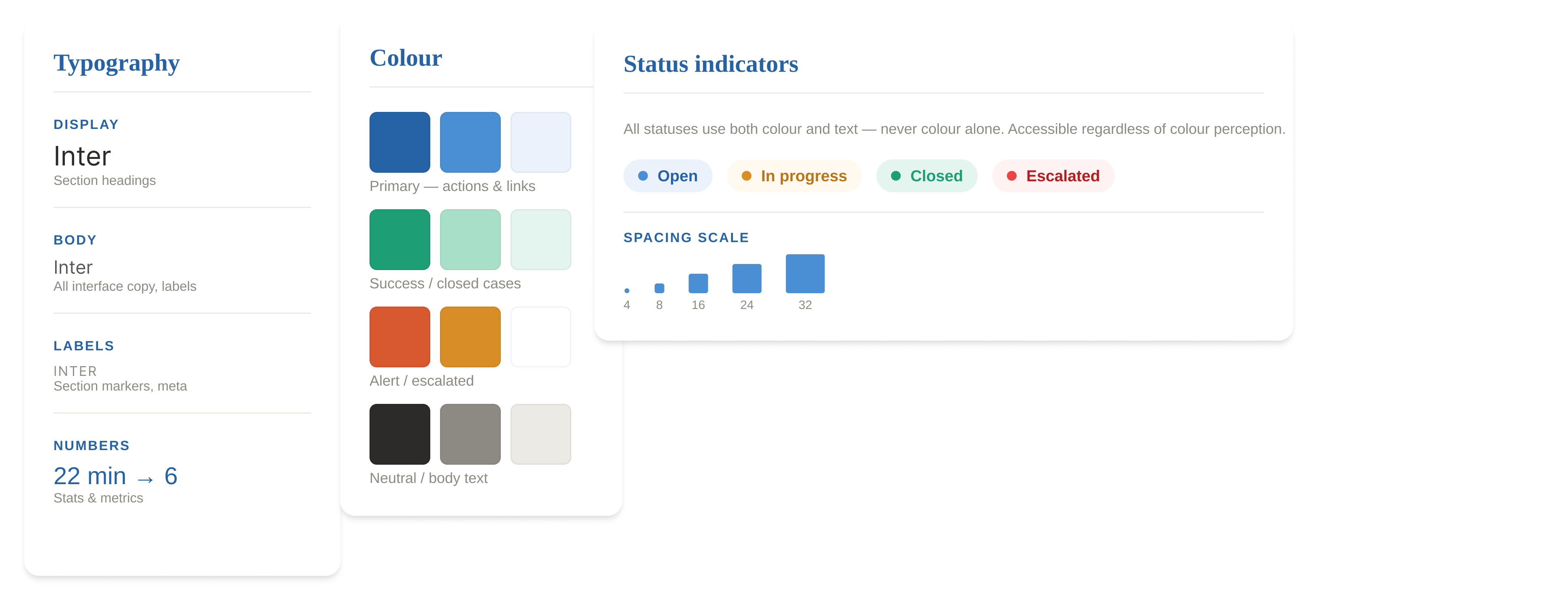Select the mint green success swatch

click(x=470, y=240)
